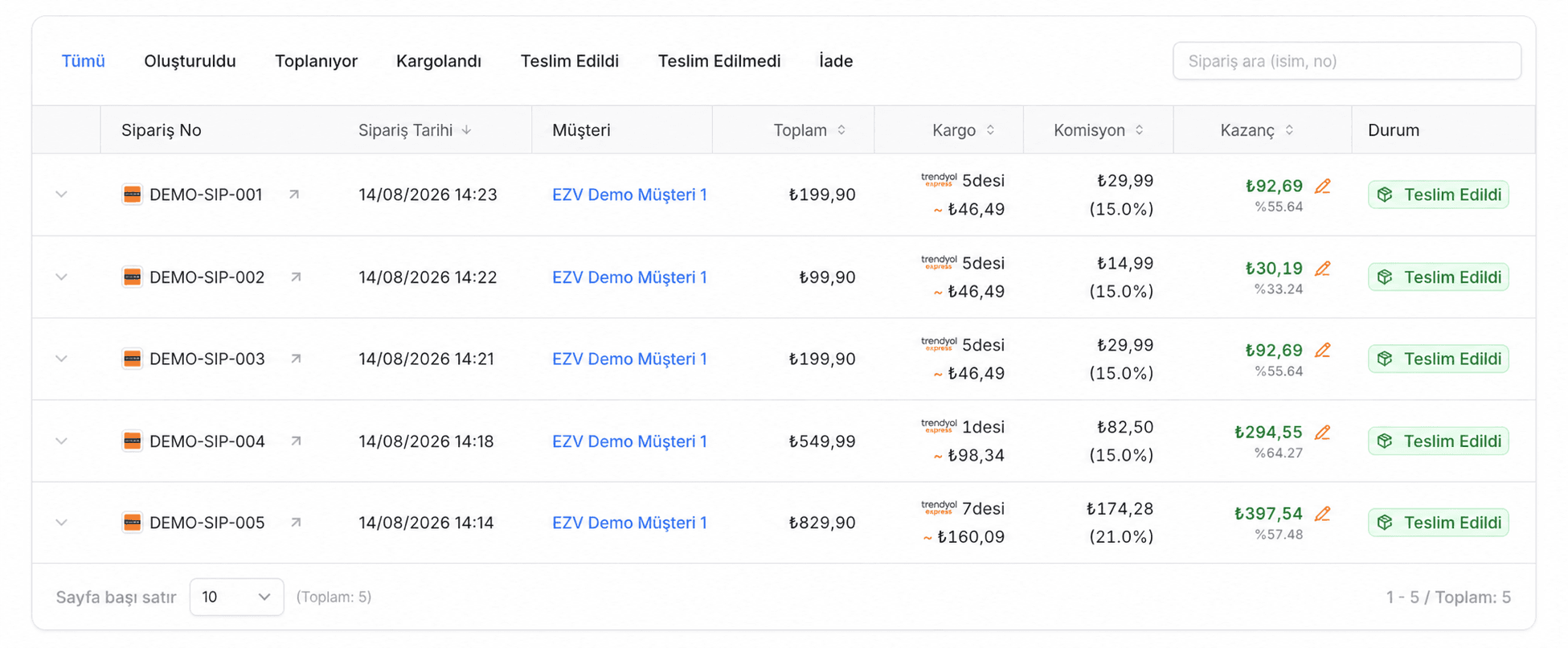Click marketplace logo icon beside DEMO-SIP-001
The width and height of the screenshot is (1568, 648).
click(x=132, y=194)
